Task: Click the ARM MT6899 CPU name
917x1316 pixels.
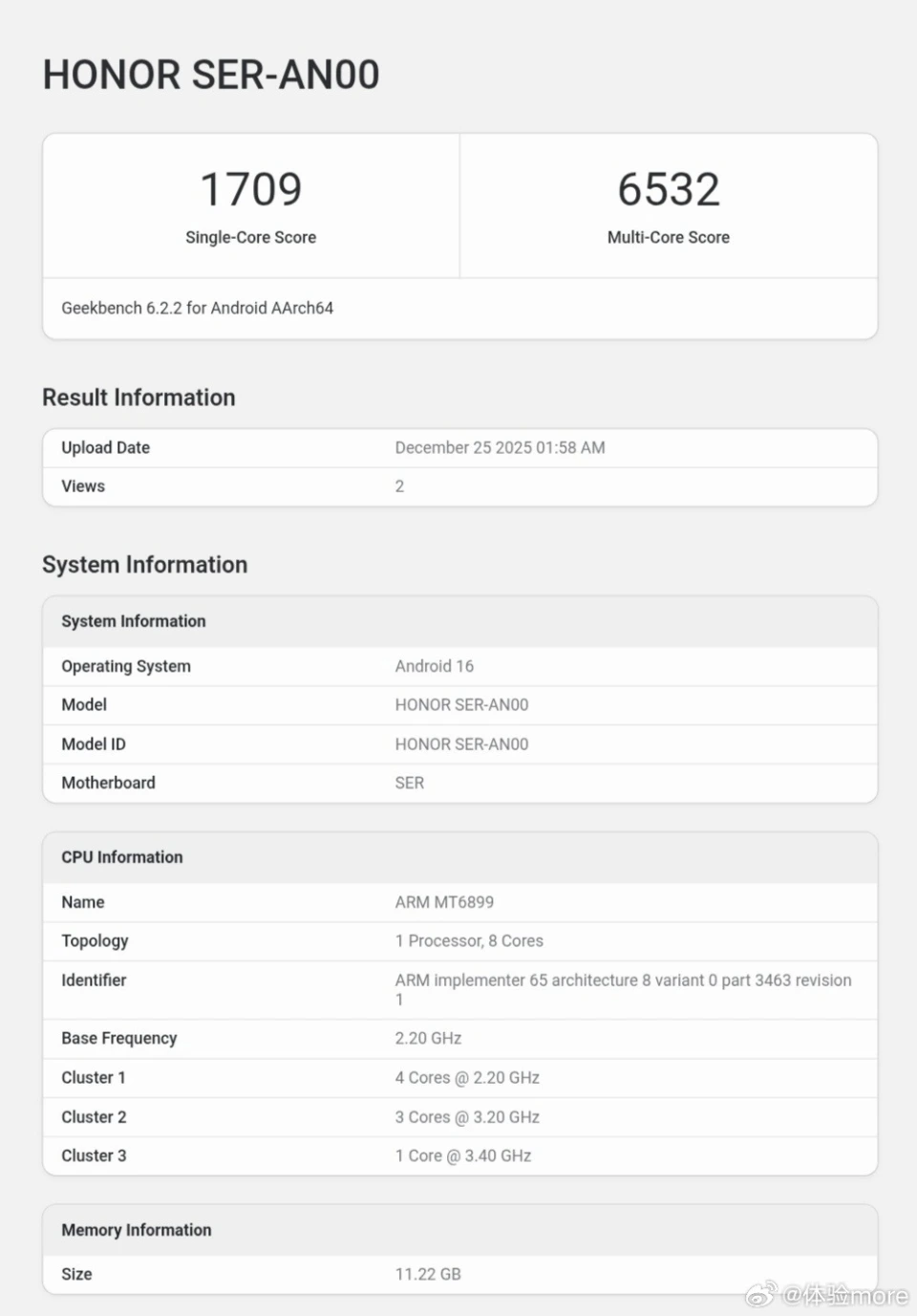Action: [444, 902]
